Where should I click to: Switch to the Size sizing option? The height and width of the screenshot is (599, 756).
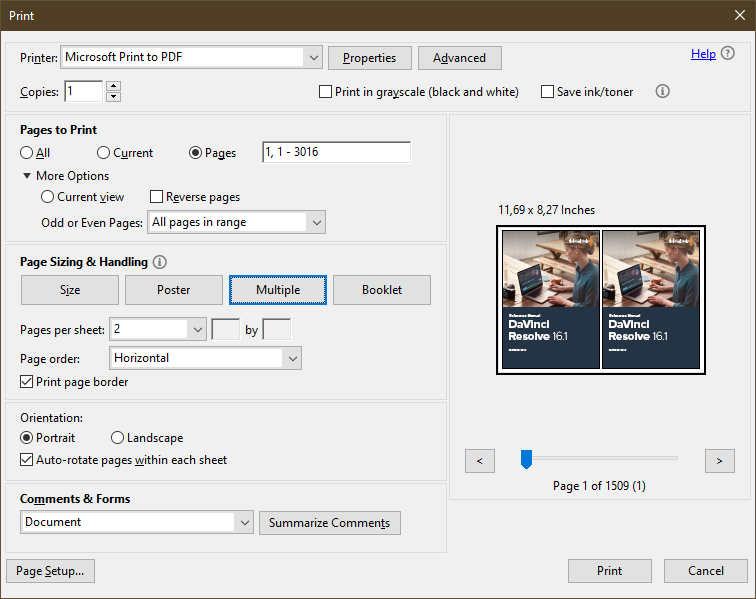click(70, 290)
